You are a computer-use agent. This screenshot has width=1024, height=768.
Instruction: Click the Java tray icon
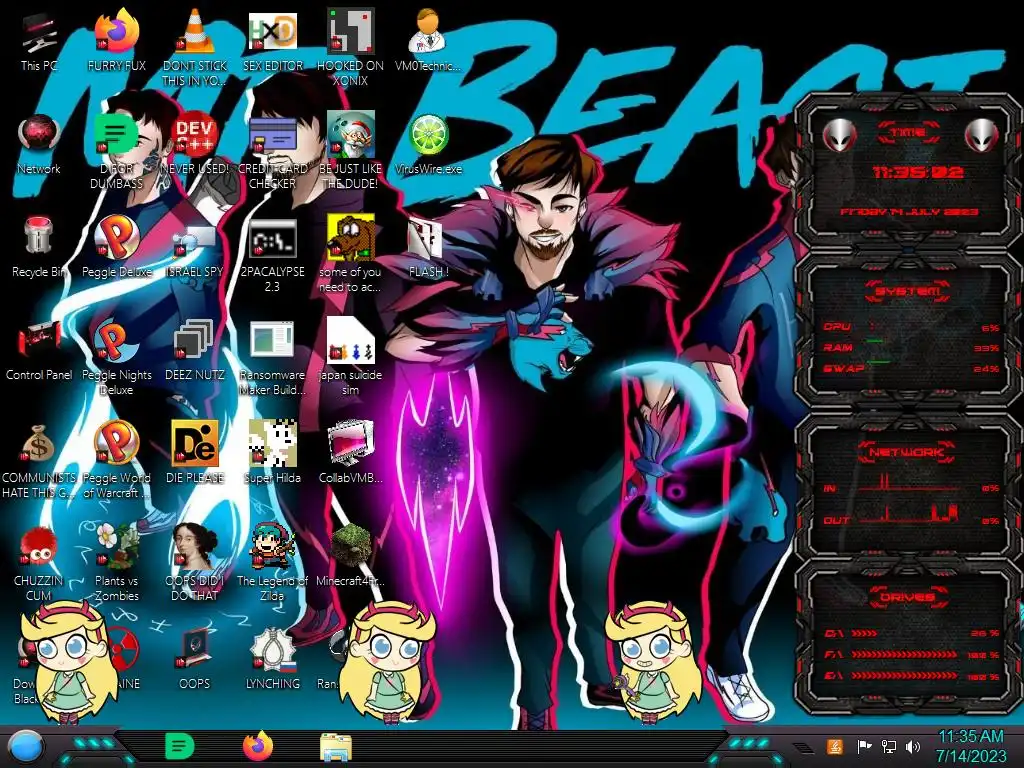[834, 746]
